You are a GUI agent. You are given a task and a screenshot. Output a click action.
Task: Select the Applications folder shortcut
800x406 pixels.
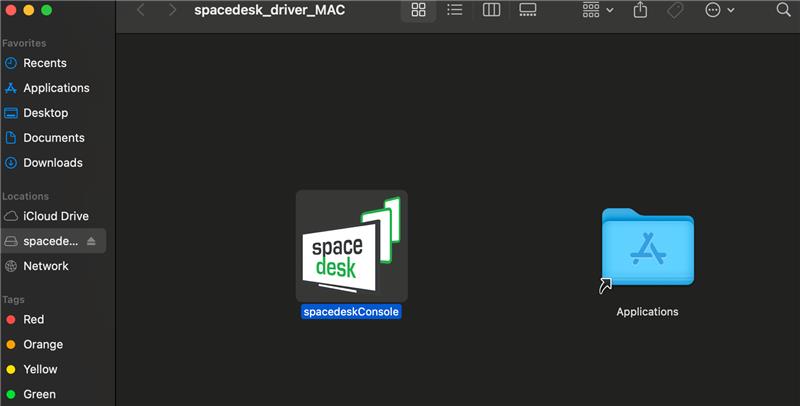pyautogui.click(x=647, y=250)
